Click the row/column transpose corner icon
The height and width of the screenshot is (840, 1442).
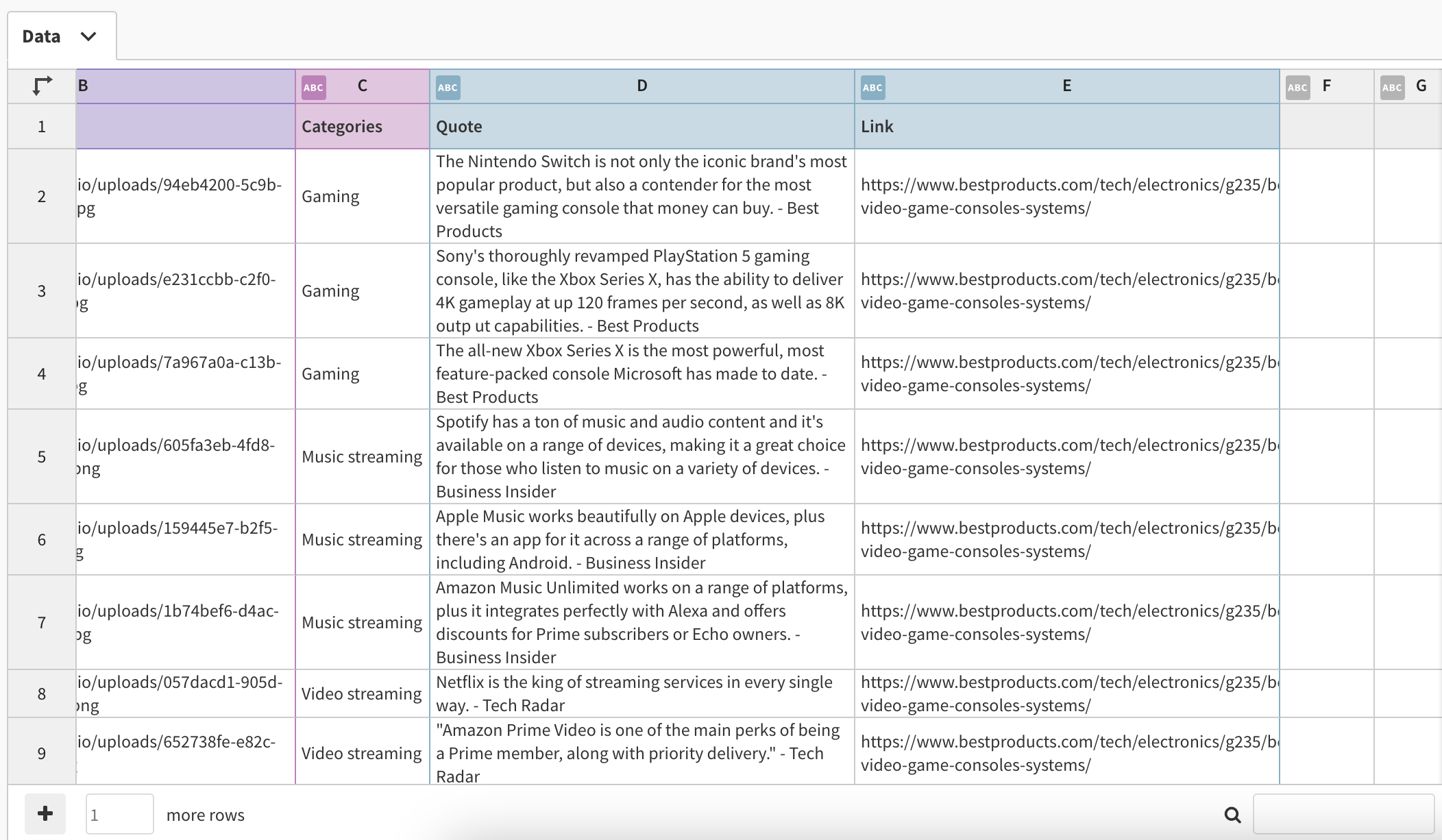pyautogui.click(x=42, y=86)
